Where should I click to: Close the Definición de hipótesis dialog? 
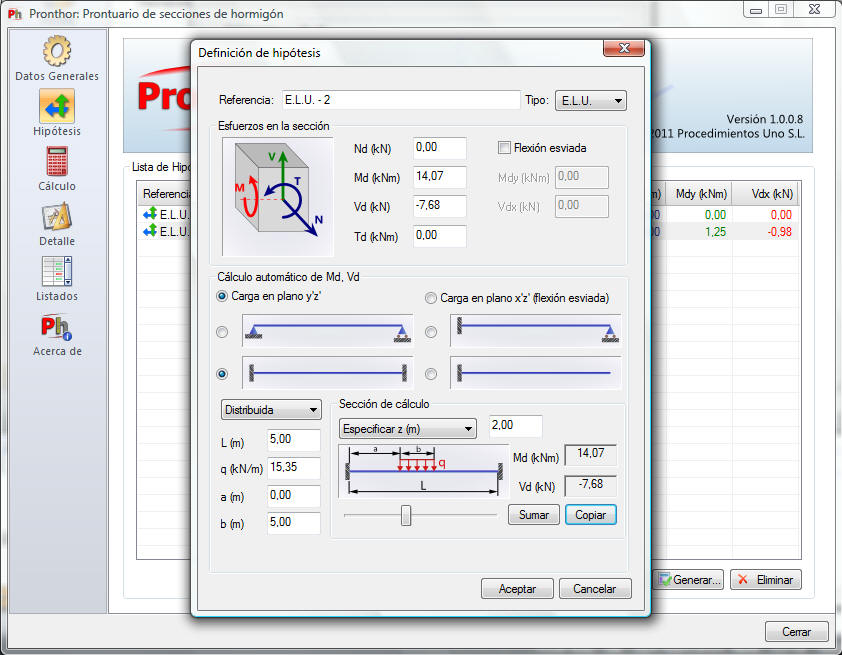click(624, 48)
